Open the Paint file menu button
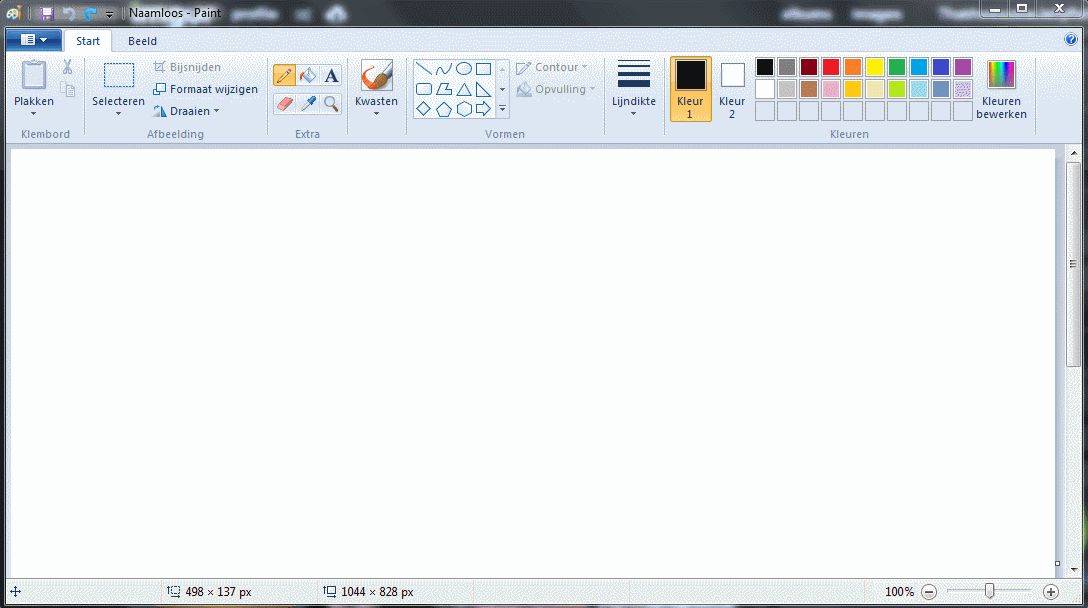Viewport: 1088px width, 608px height. pyautogui.click(x=33, y=40)
